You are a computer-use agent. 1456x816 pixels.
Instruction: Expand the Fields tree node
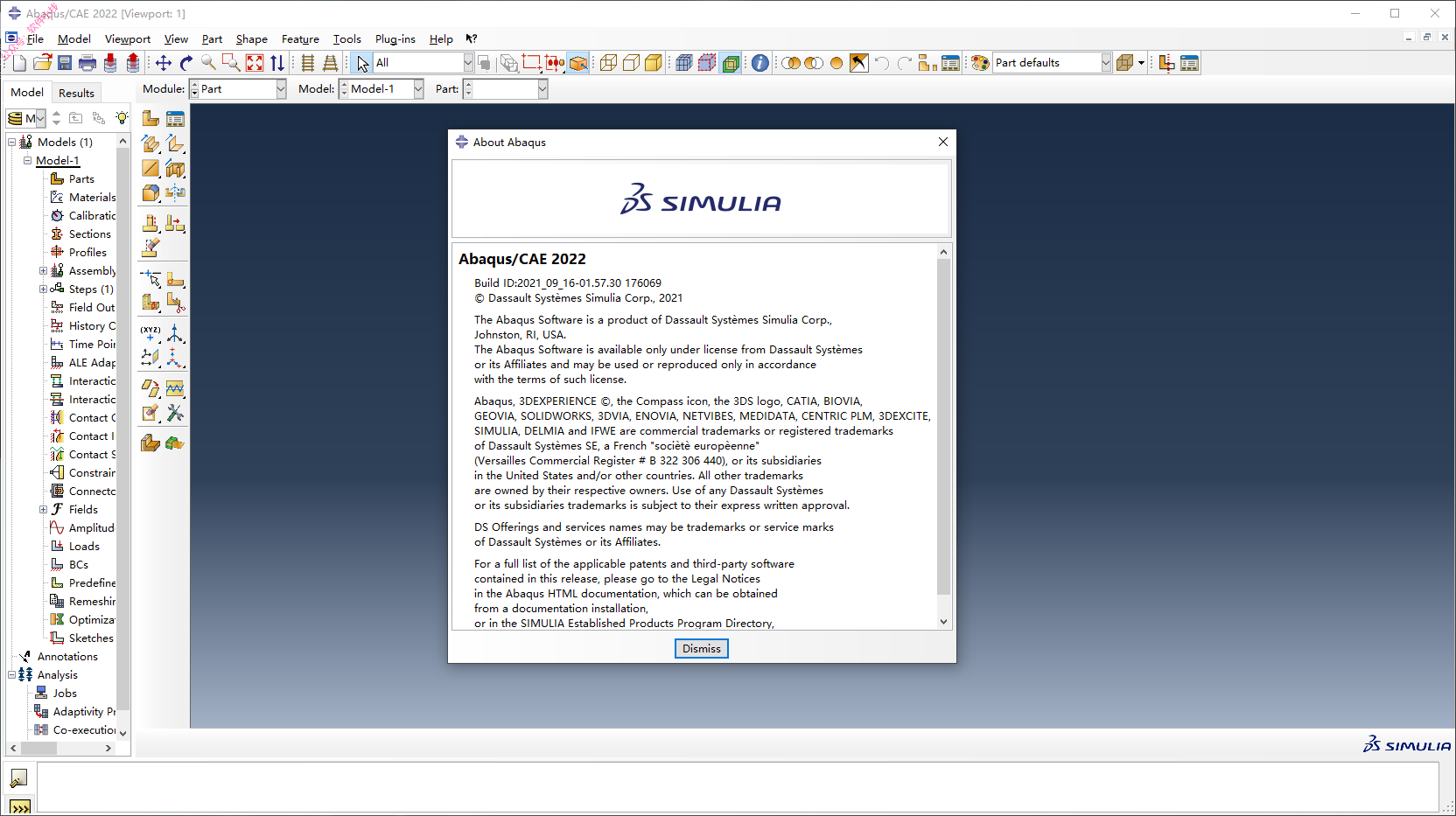click(x=43, y=510)
